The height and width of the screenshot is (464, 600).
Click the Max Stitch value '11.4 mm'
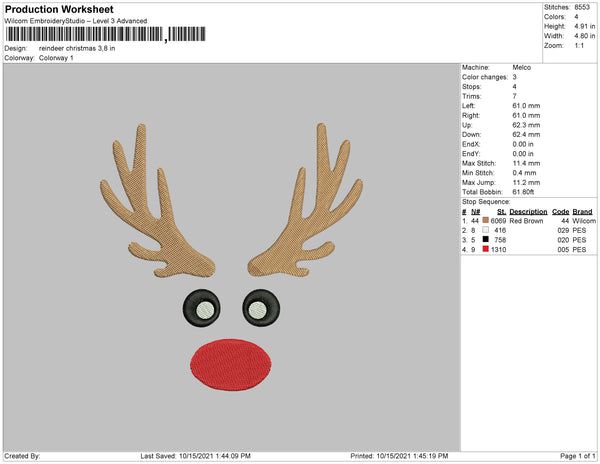(x=526, y=163)
